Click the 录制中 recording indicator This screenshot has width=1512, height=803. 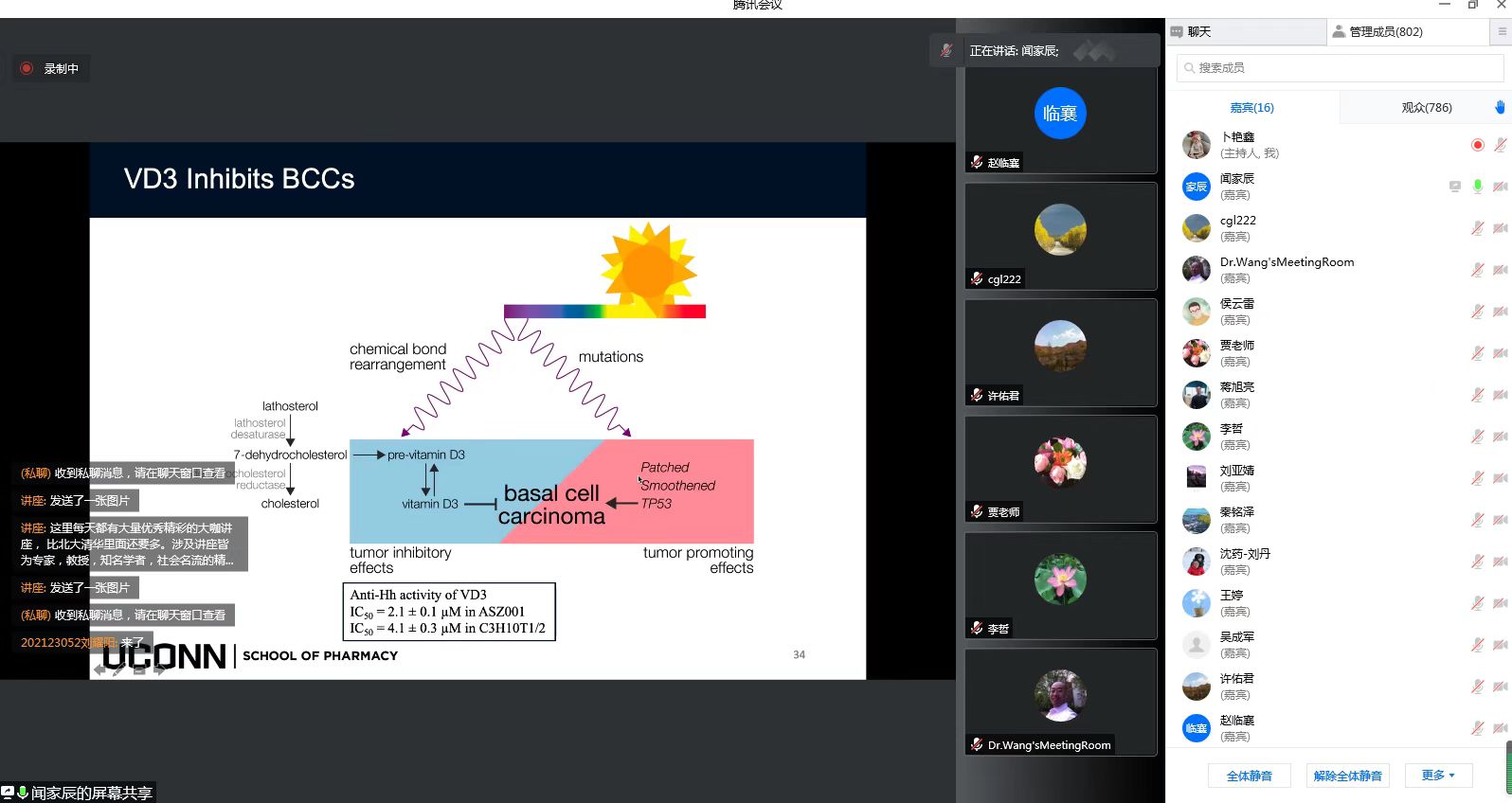pos(51,68)
